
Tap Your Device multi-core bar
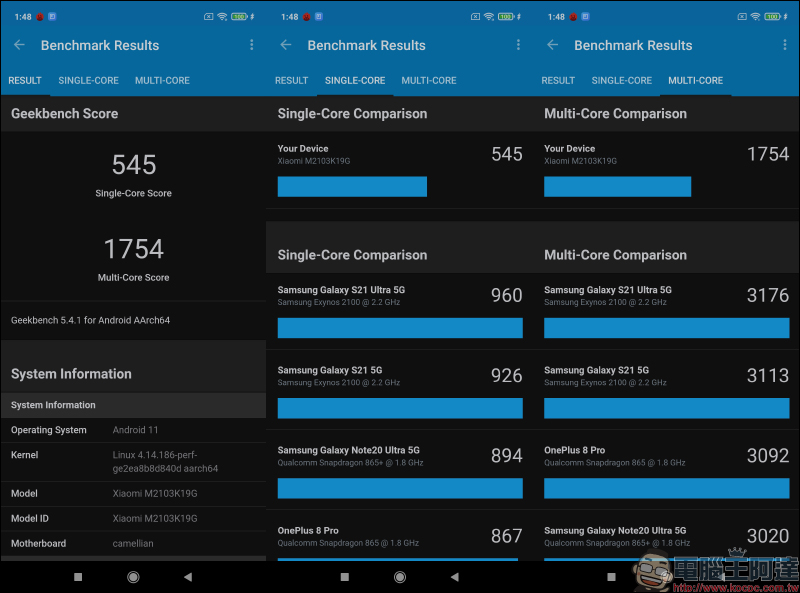click(617, 187)
